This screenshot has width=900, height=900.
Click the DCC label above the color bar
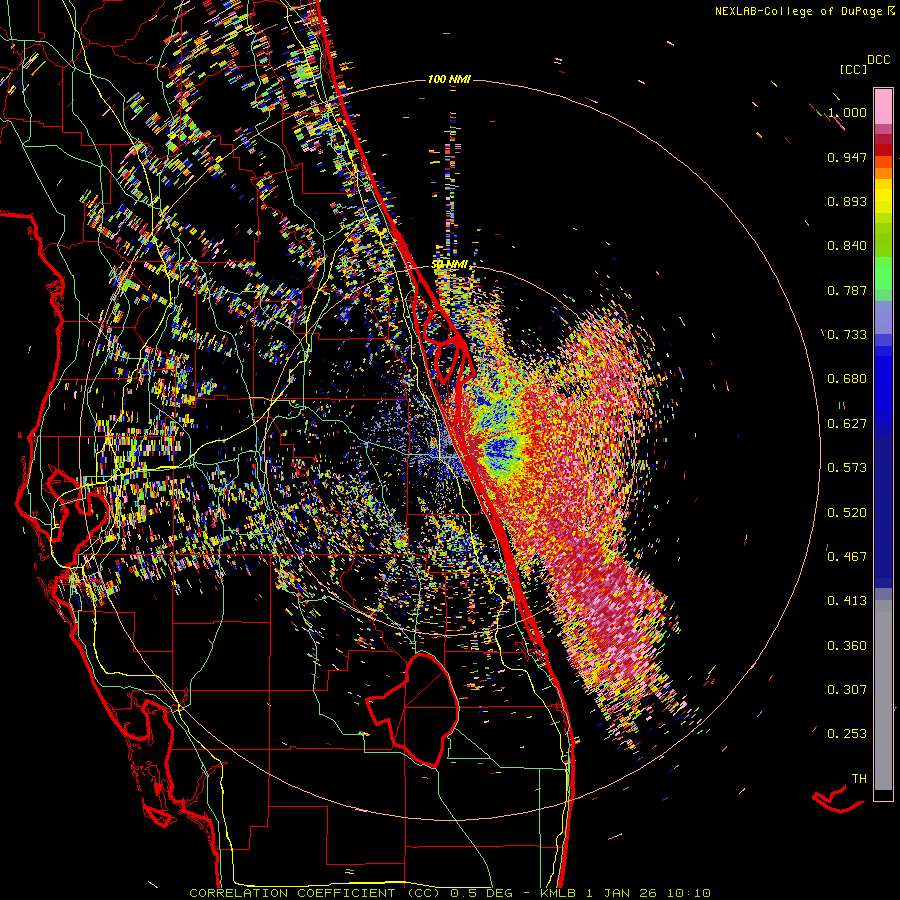[x=879, y=60]
